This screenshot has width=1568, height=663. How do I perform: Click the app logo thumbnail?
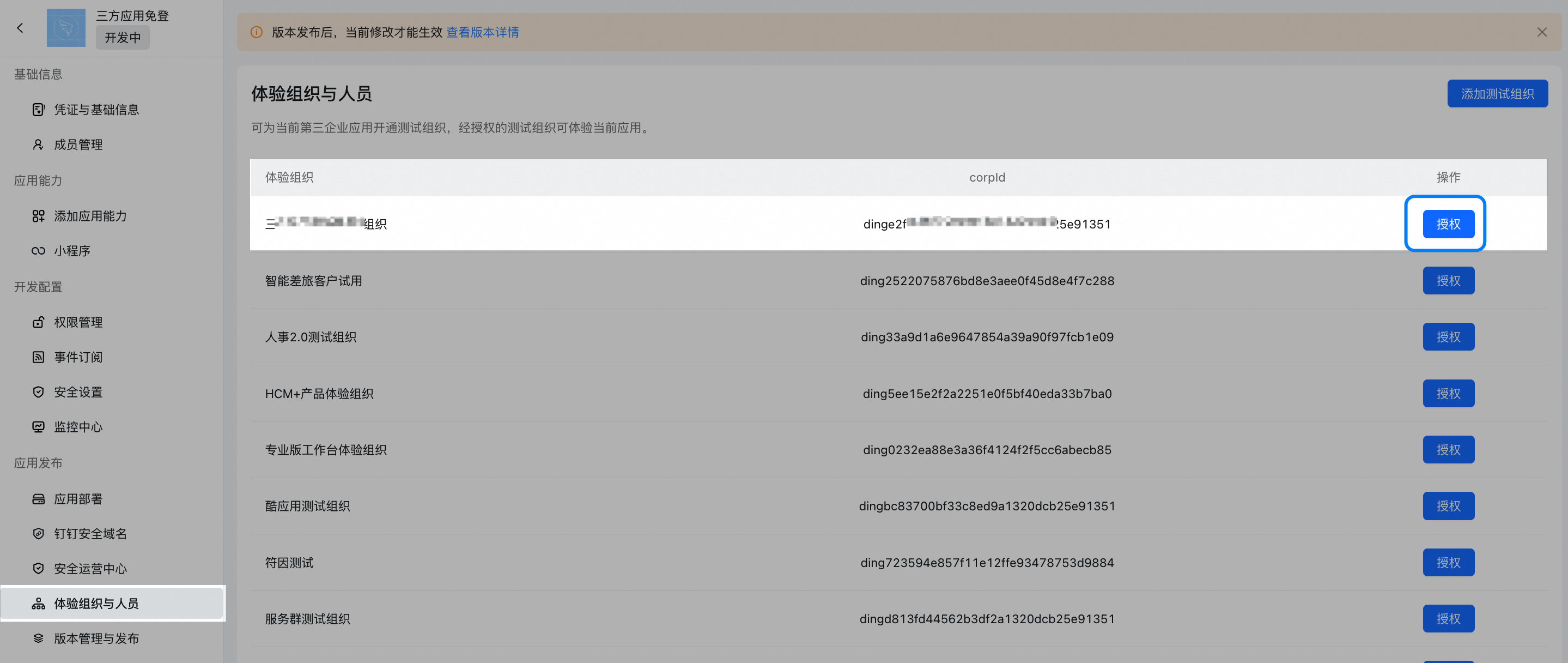[x=66, y=27]
